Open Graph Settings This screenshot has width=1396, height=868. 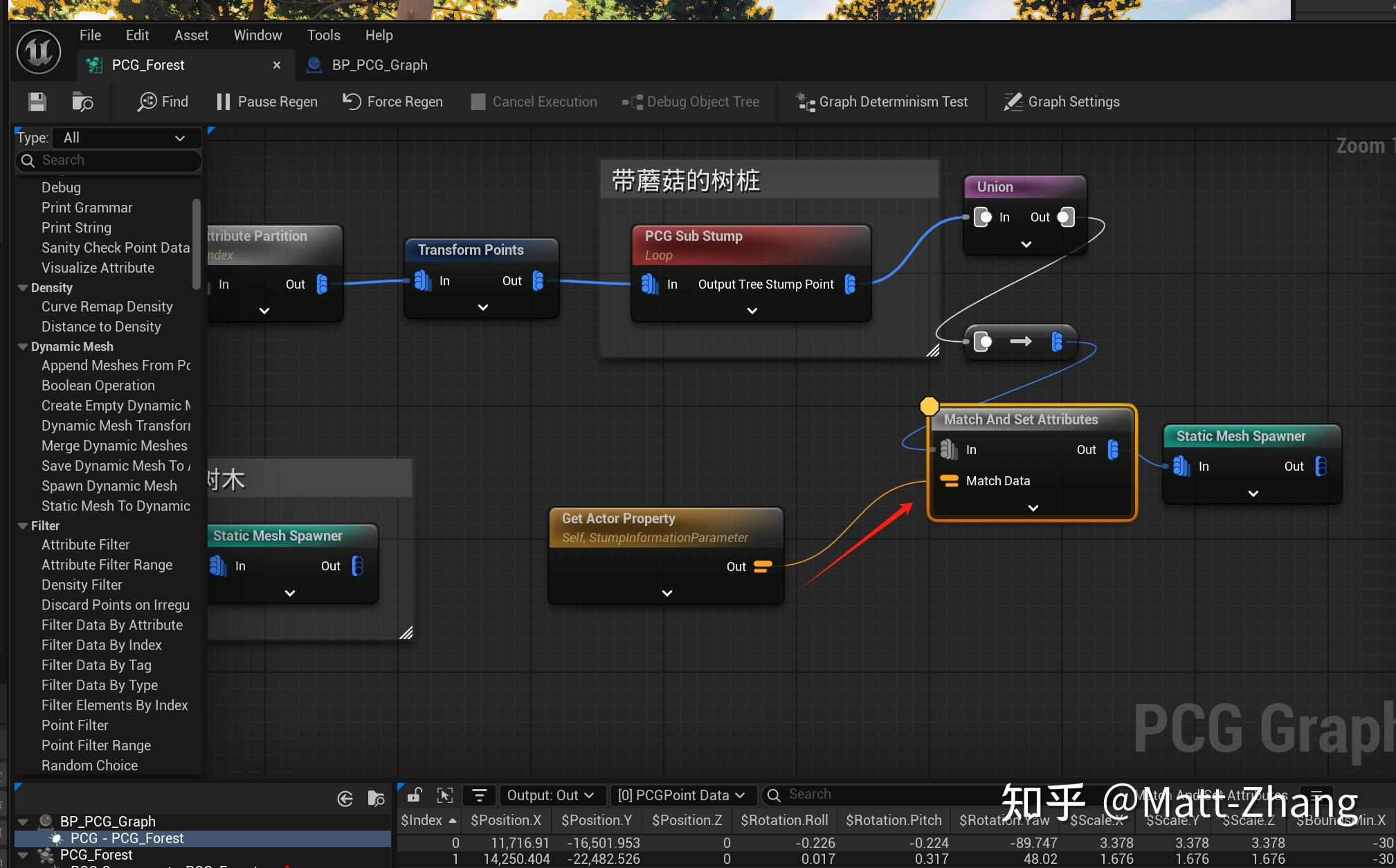point(1061,101)
